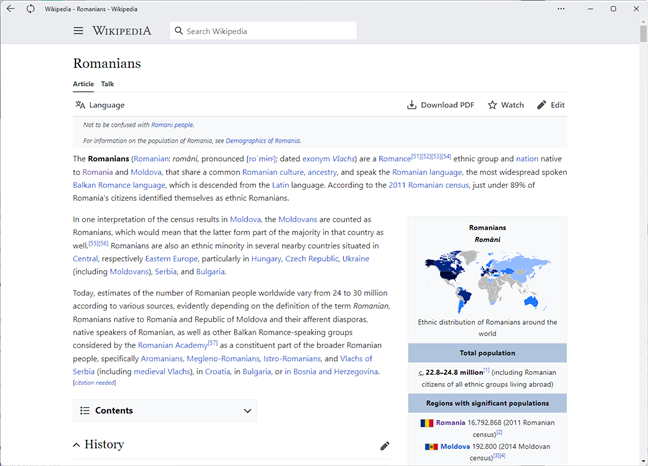Image resolution: width=648 pixels, height=466 pixels.
Task: Open the Central link
Action: 85,259
